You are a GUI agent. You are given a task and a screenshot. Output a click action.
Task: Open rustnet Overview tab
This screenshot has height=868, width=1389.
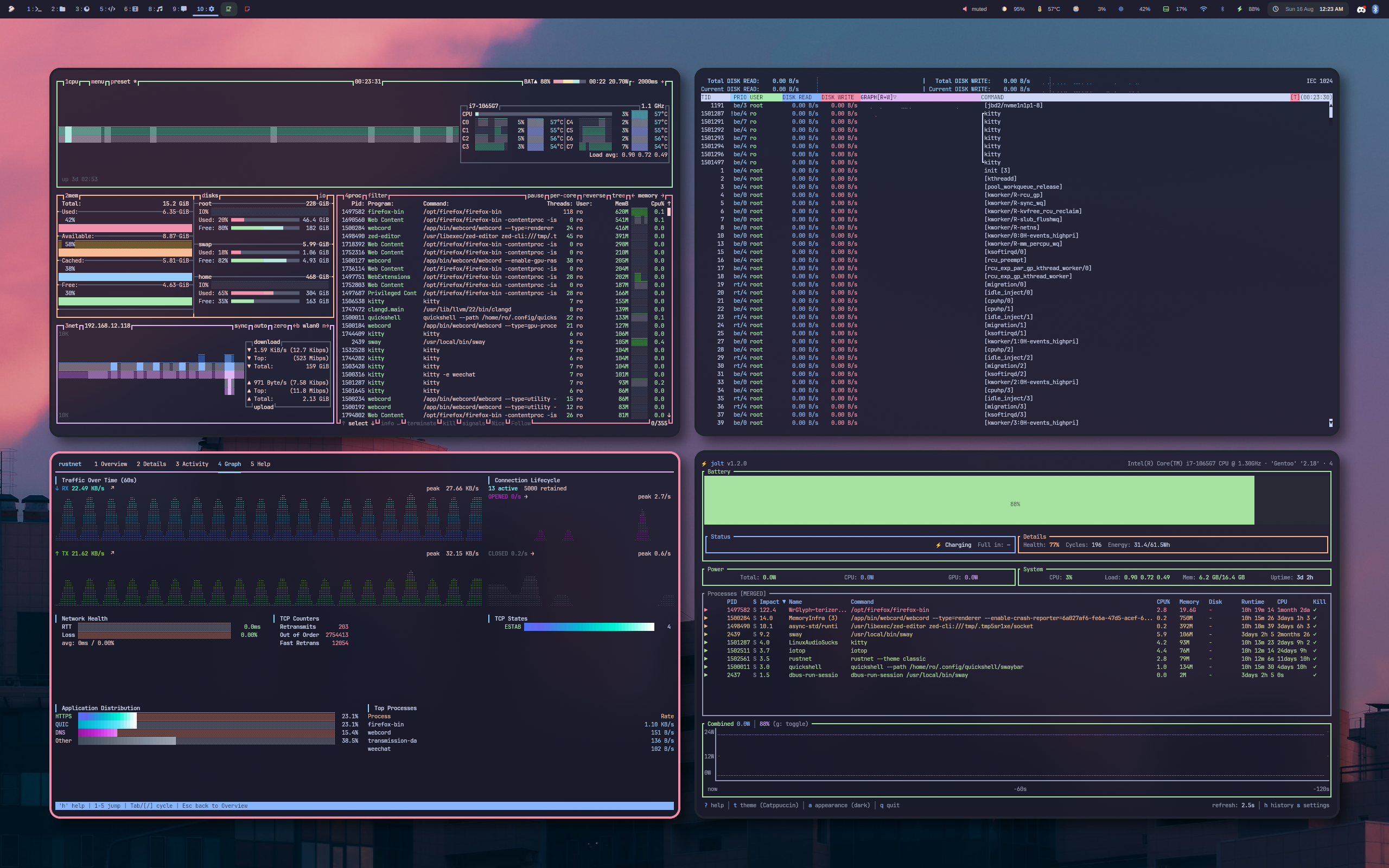pyautogui.click(x=111, y=464)
